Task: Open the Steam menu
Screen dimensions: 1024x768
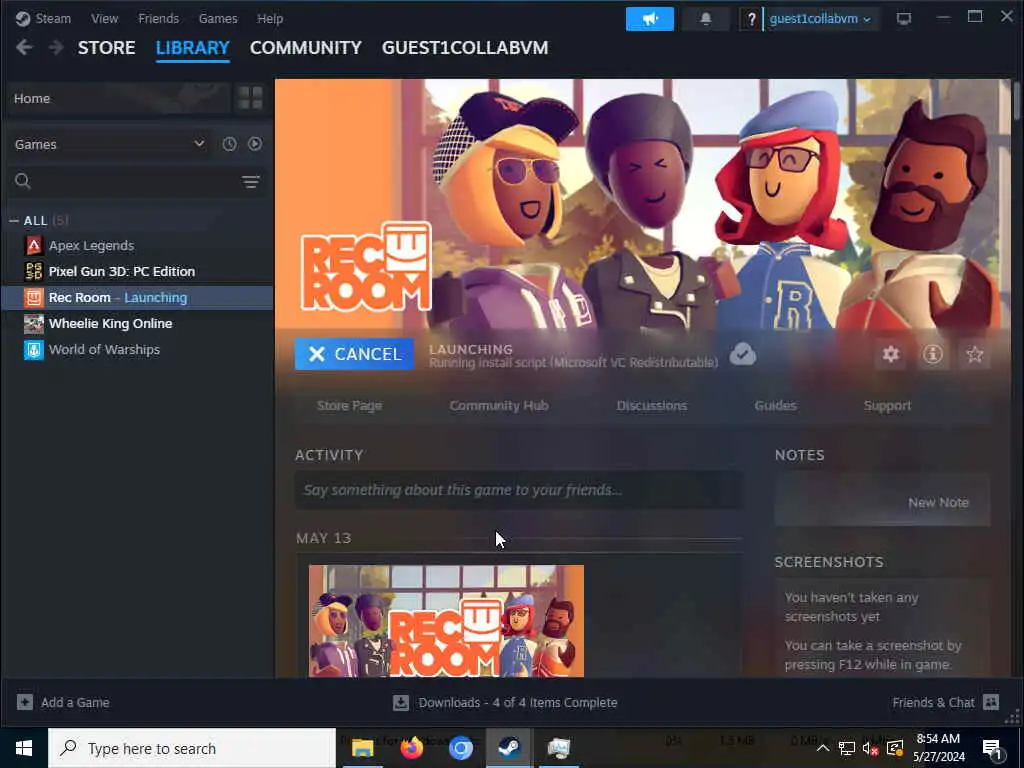Action: (43, 18)
